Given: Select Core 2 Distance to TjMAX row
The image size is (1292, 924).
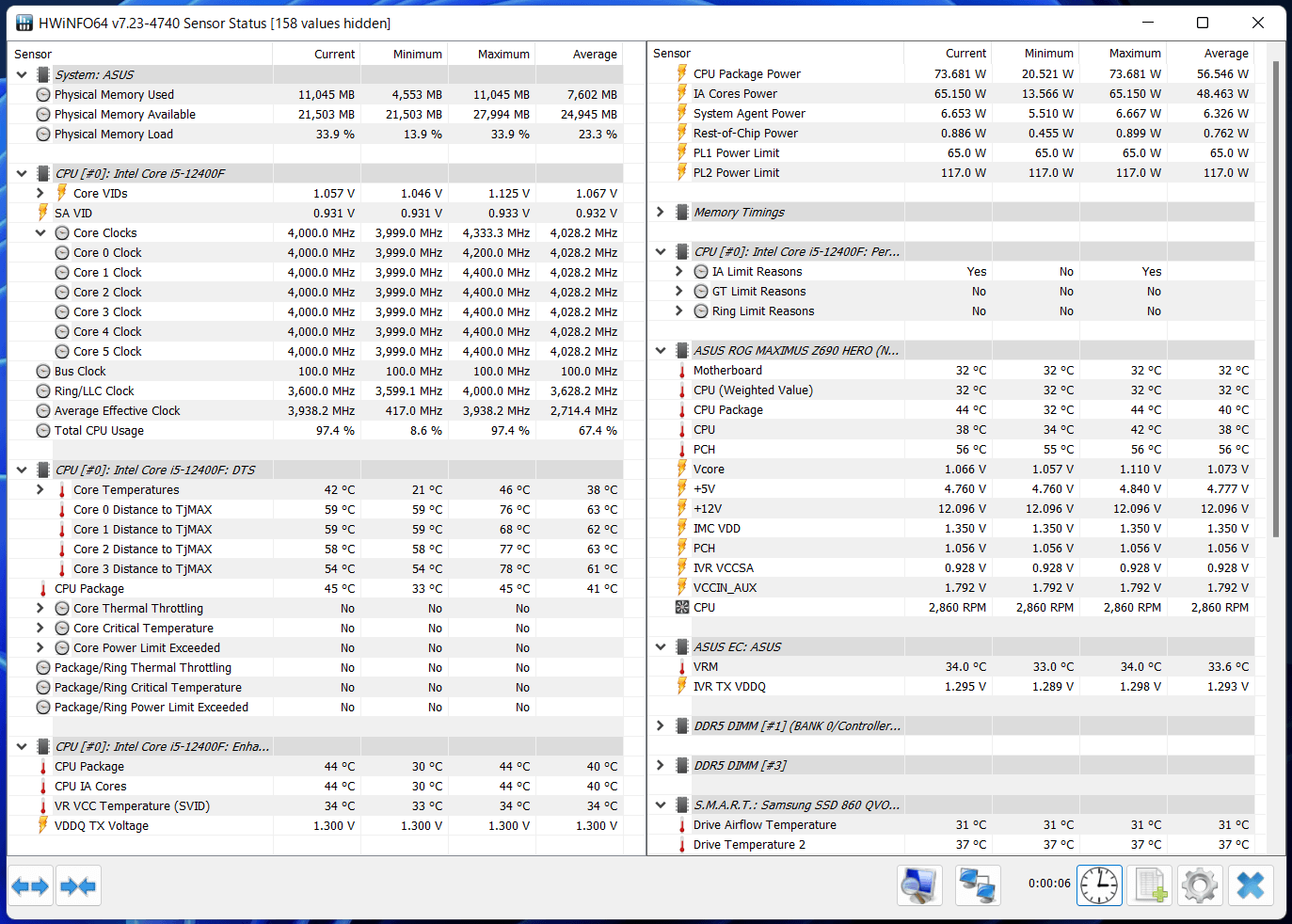Looking at the screenshot, I should 315,550.
